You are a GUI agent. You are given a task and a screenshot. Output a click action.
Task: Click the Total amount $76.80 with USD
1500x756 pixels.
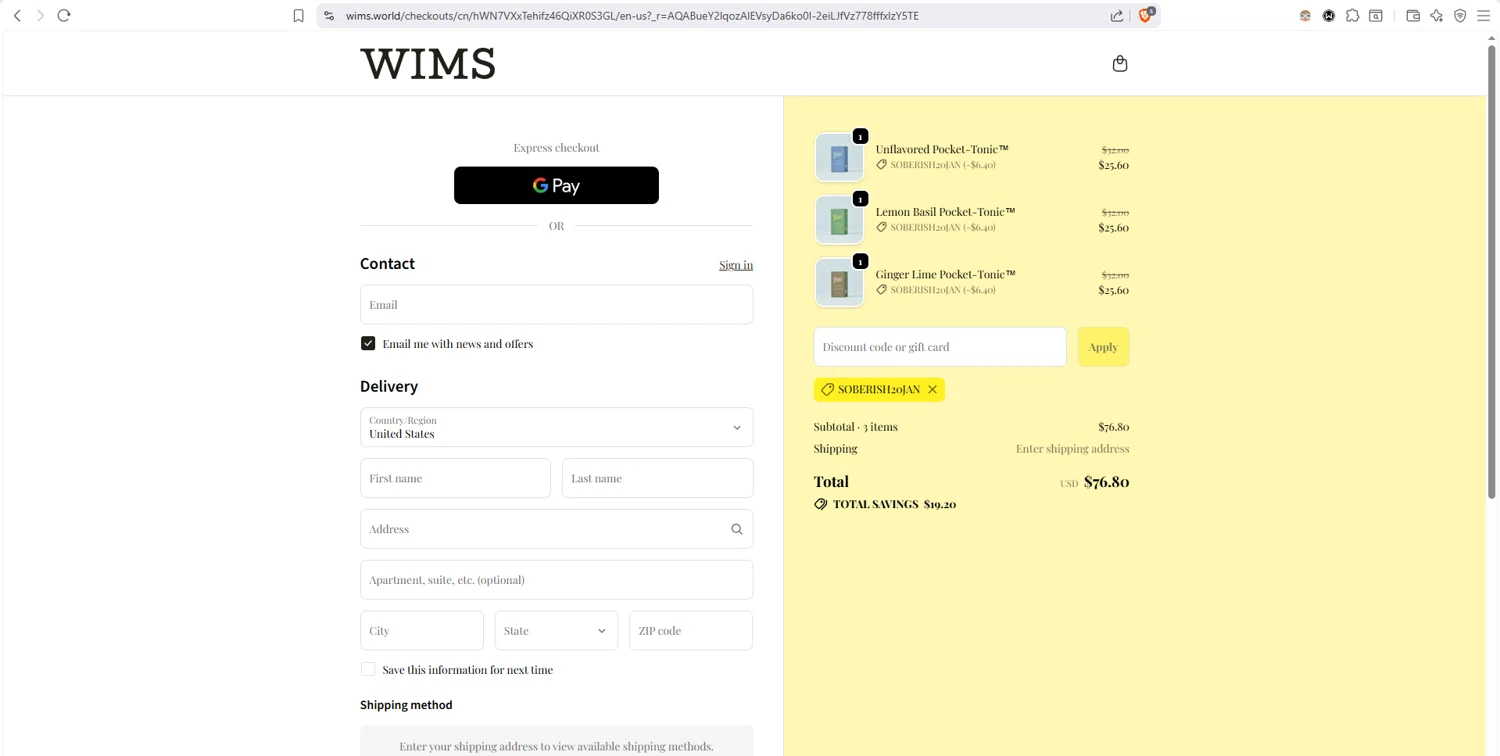(x=1094, y=482)
